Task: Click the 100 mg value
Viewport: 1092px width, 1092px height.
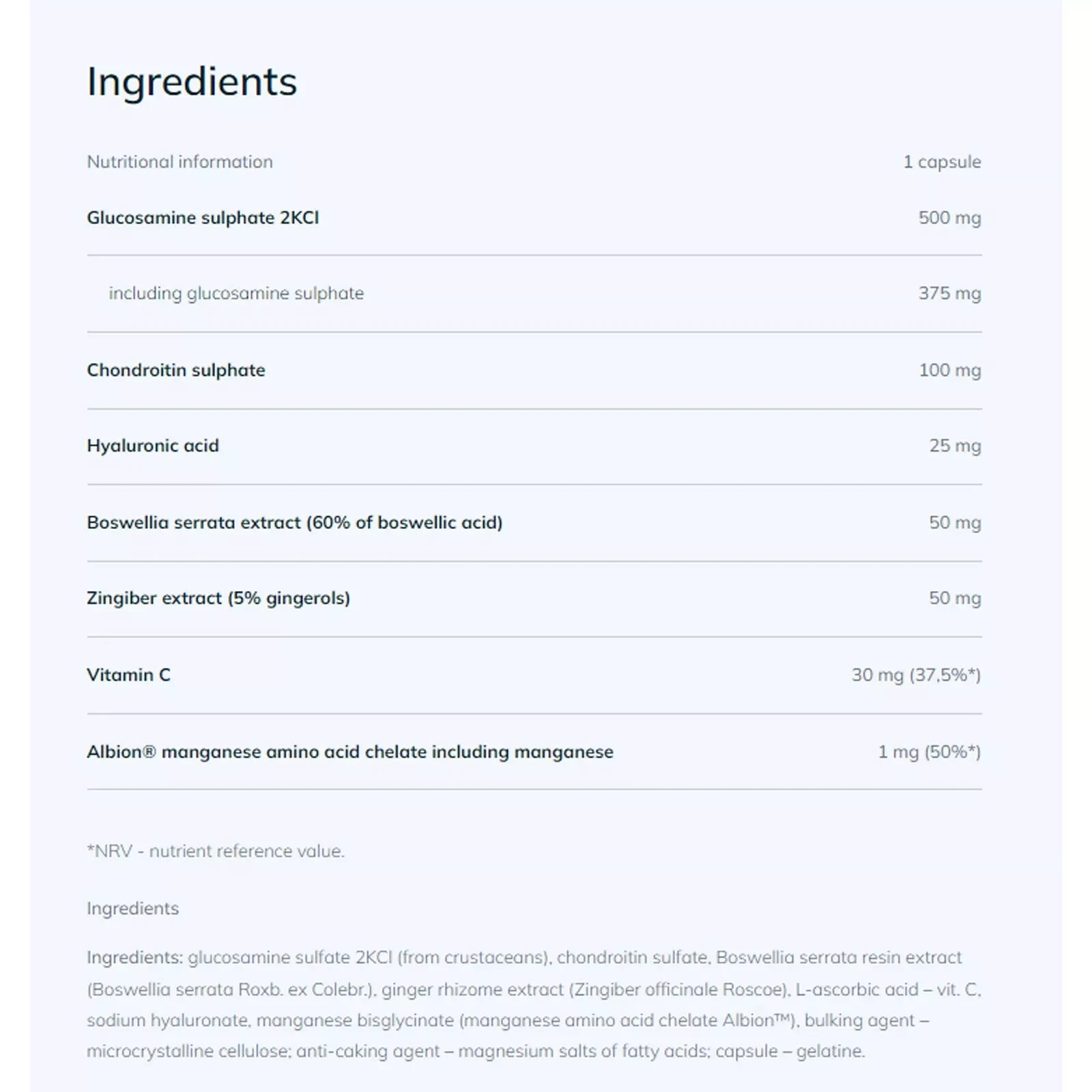Action: click(x=949, y=370)
